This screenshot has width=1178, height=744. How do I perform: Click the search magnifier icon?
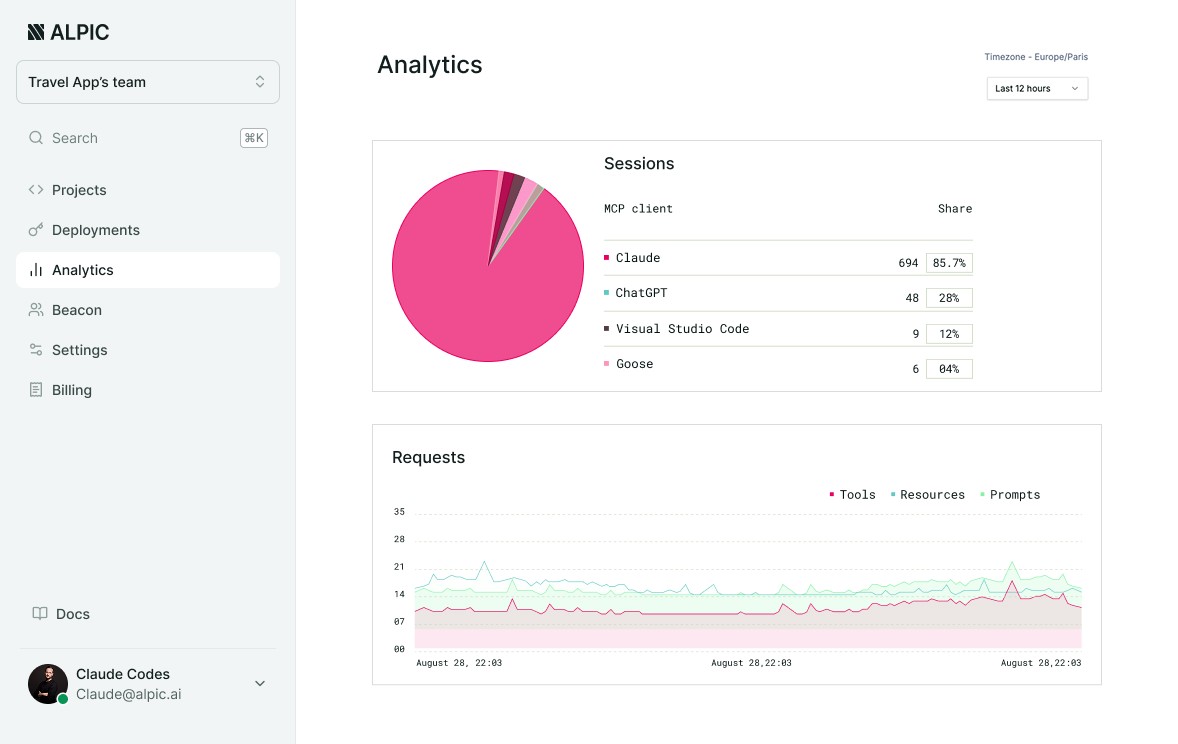tap(36, 138)
